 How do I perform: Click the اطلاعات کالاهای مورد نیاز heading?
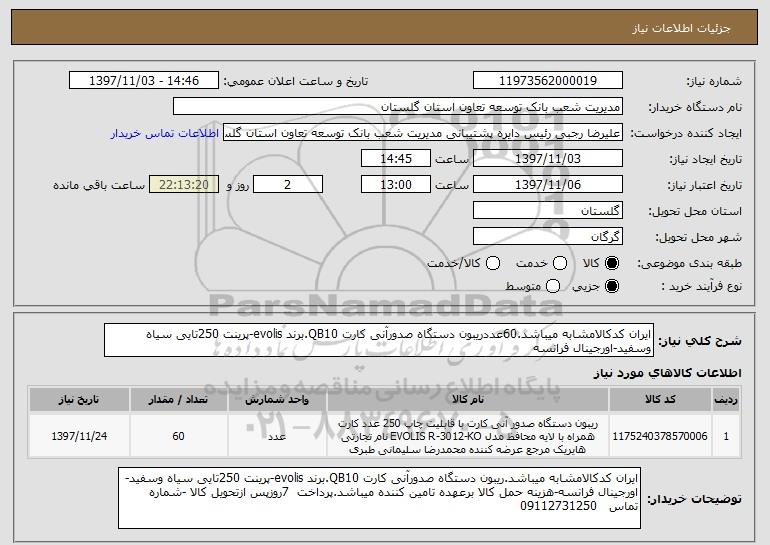(668, 373)
